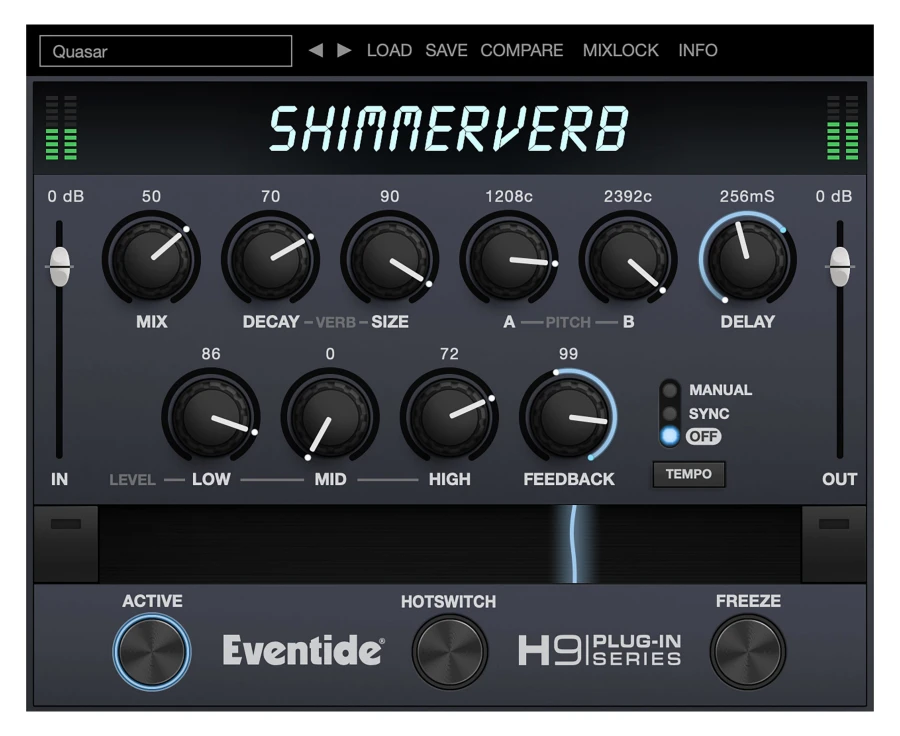Click the MID level knob
The width and height of the screenshot is (900, 736).
pos(330,417)
